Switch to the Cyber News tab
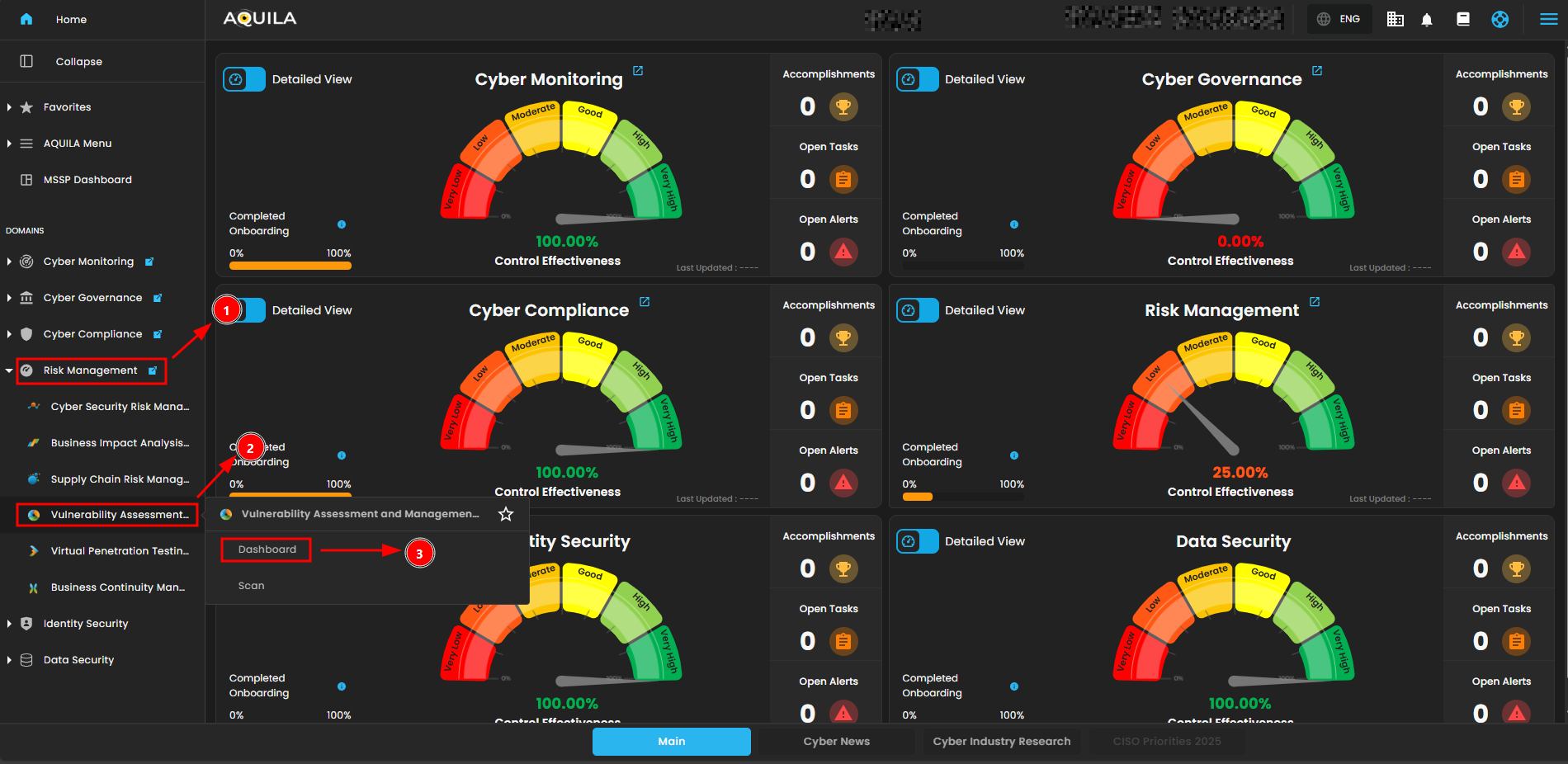 [x=836, y=741]
